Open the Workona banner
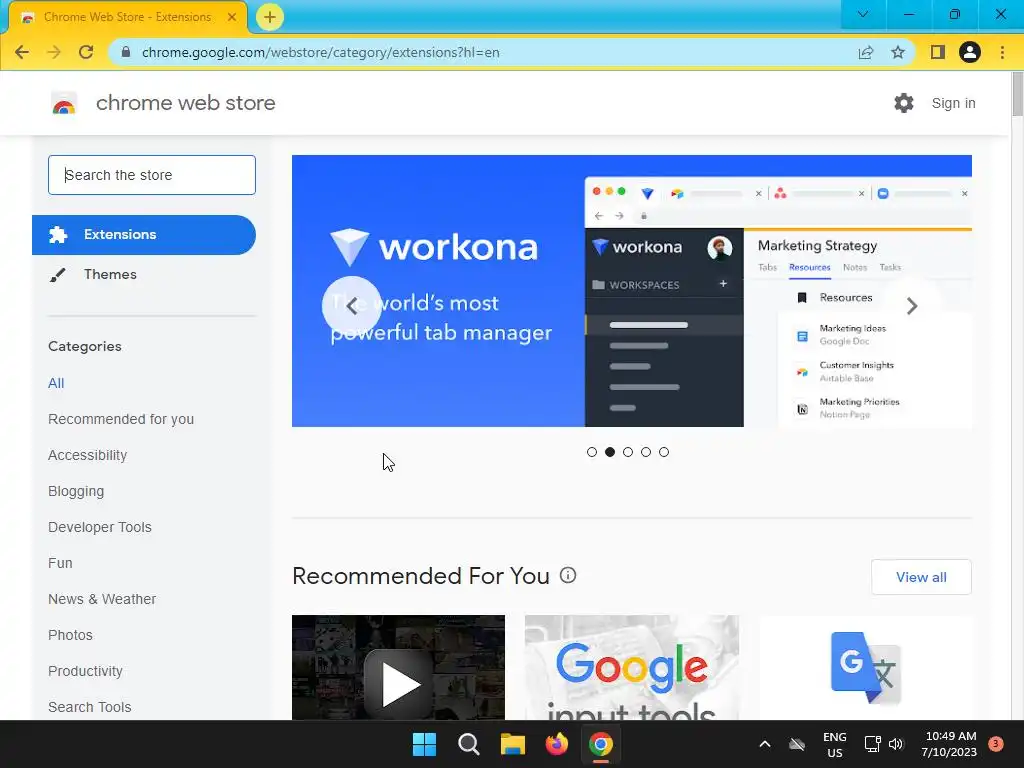 pyautogui.click(x=632, y=291)
